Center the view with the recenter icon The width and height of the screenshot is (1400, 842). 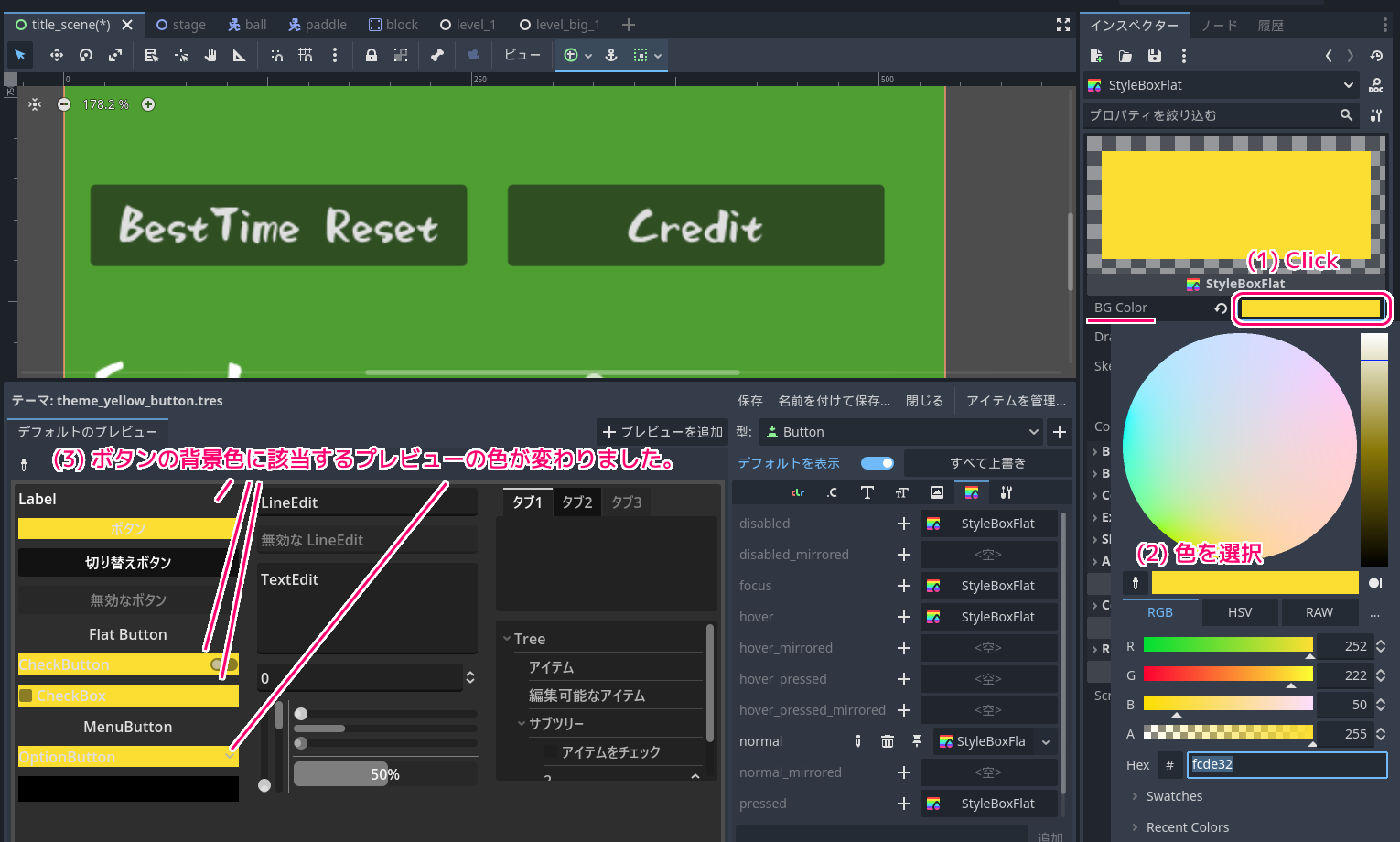click(x=35, y=104)
